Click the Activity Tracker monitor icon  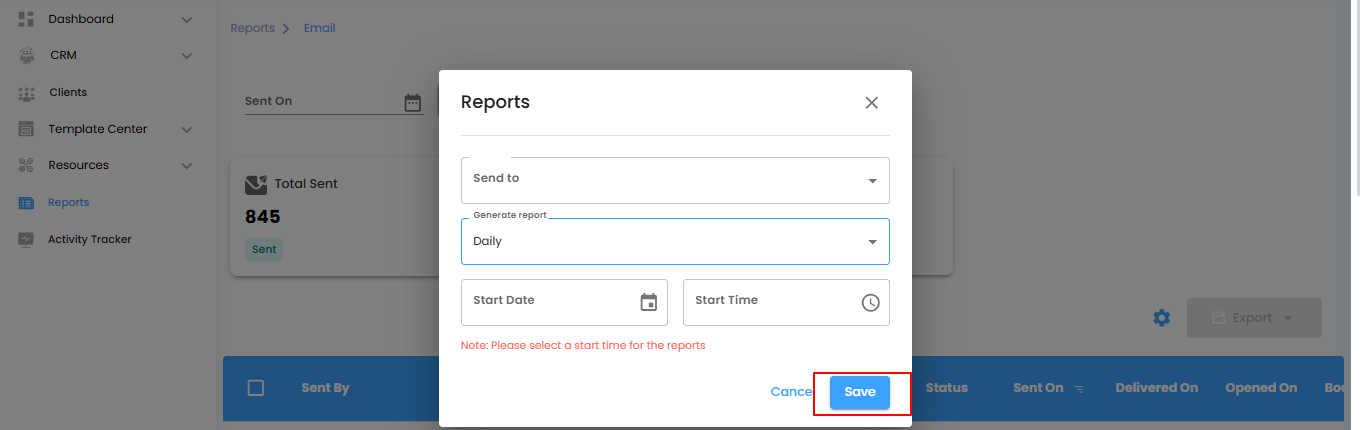point(27,240)
